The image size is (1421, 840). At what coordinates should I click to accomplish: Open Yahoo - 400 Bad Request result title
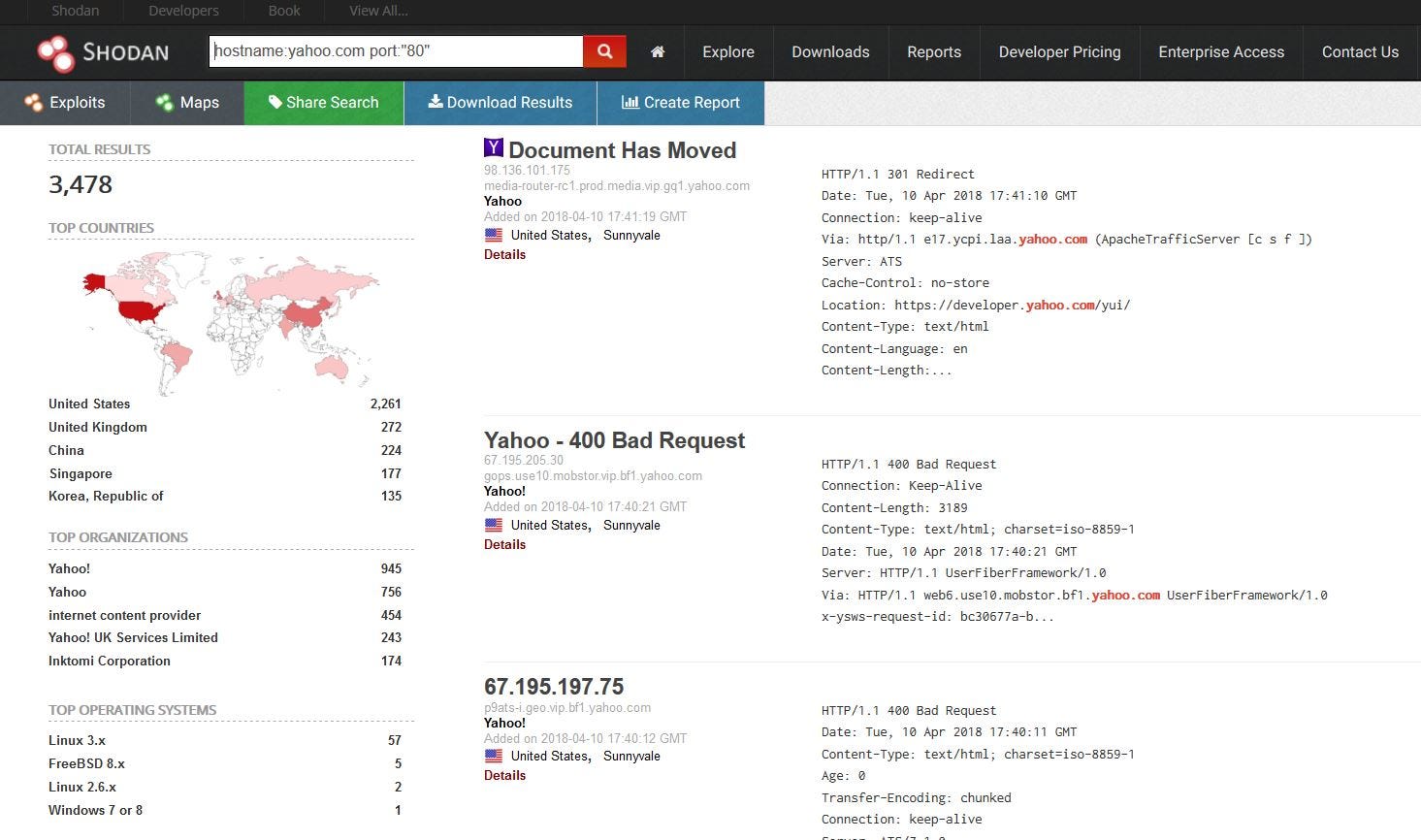pyautogui.click(x=614, y=440)
